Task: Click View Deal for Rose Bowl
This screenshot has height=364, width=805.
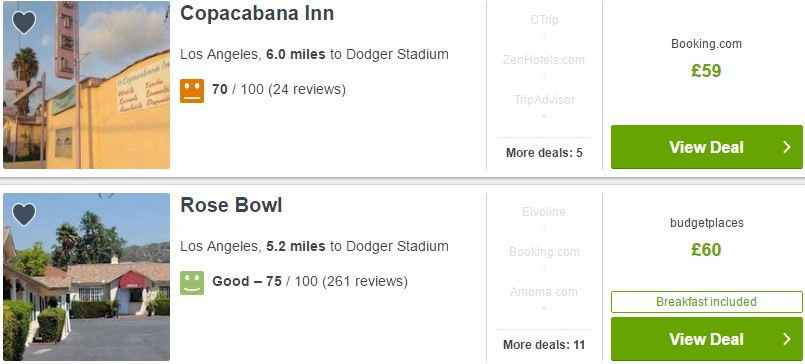Action: [706, 339]
